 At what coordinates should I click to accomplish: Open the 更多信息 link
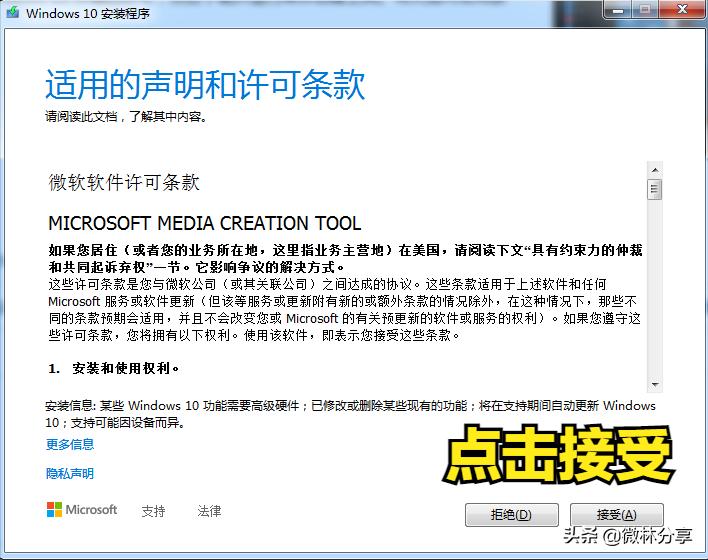70,444
